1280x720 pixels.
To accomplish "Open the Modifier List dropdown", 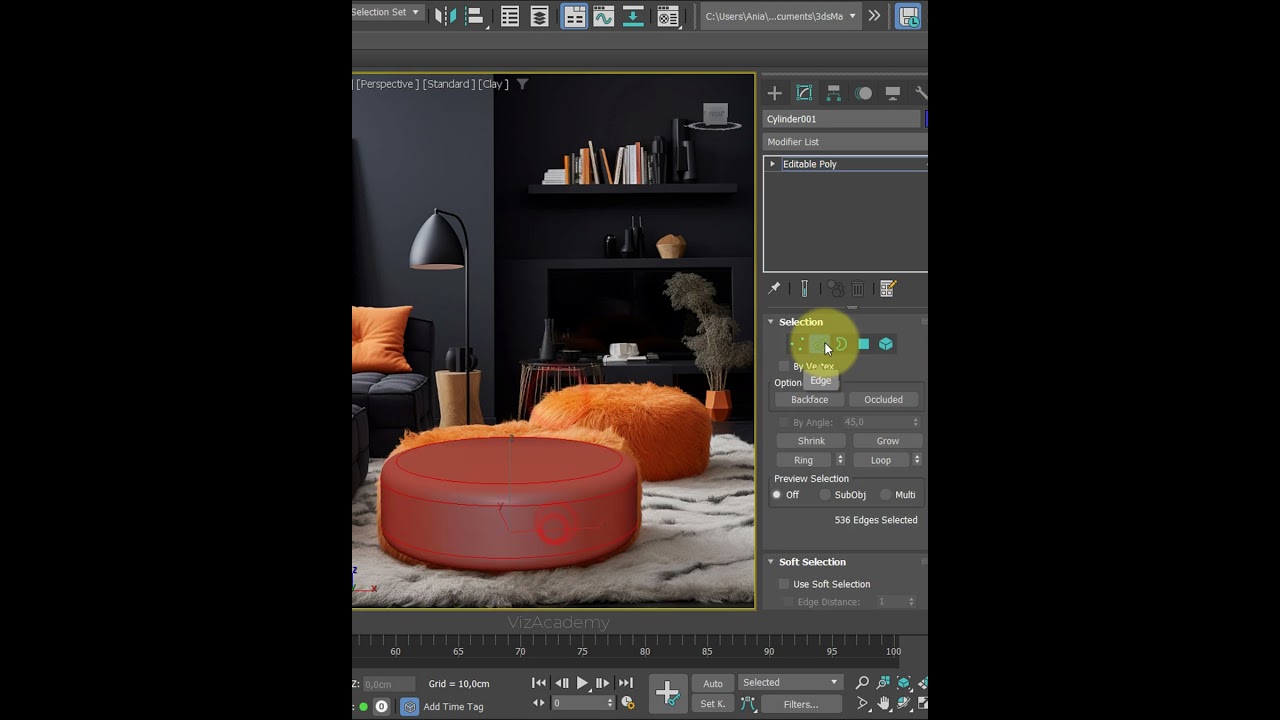I will (845, 142).
